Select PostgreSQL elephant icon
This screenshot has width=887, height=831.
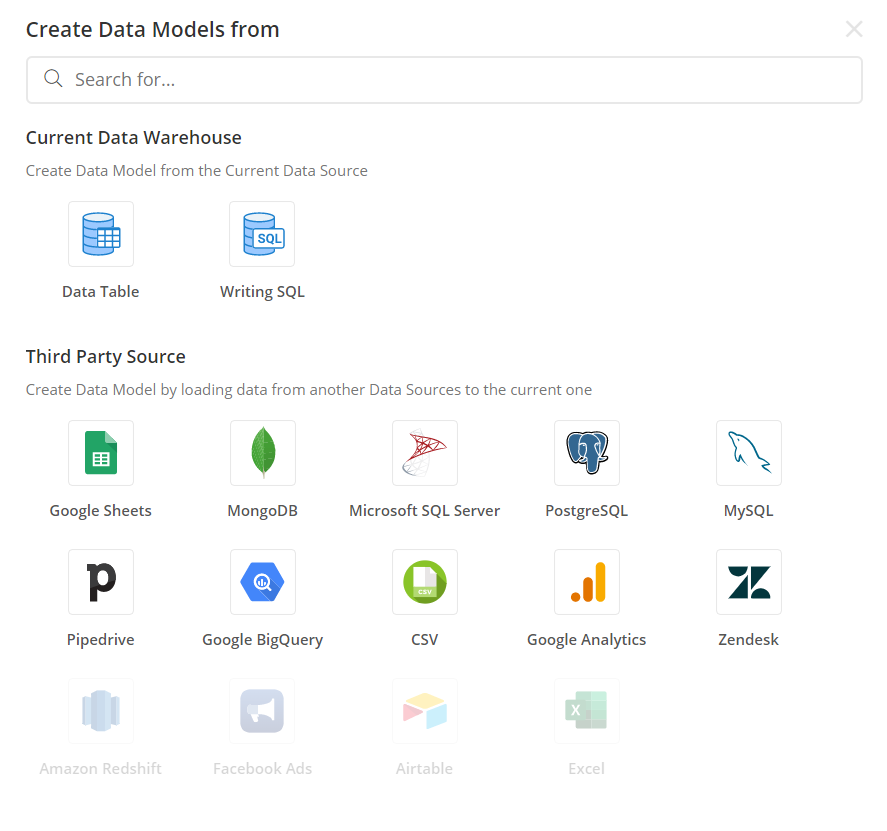click(587, 453)
